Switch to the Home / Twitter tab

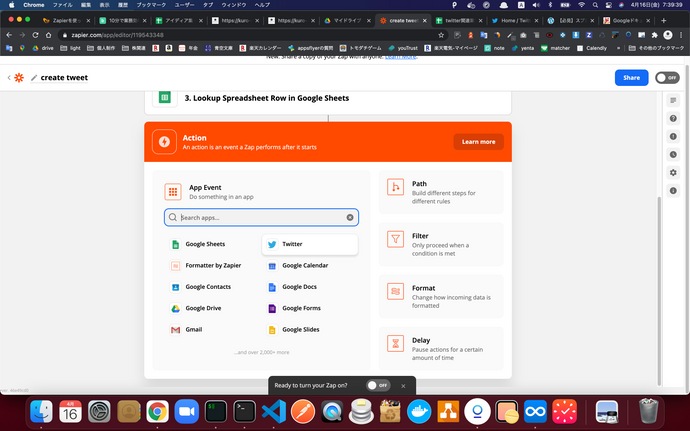514,20
